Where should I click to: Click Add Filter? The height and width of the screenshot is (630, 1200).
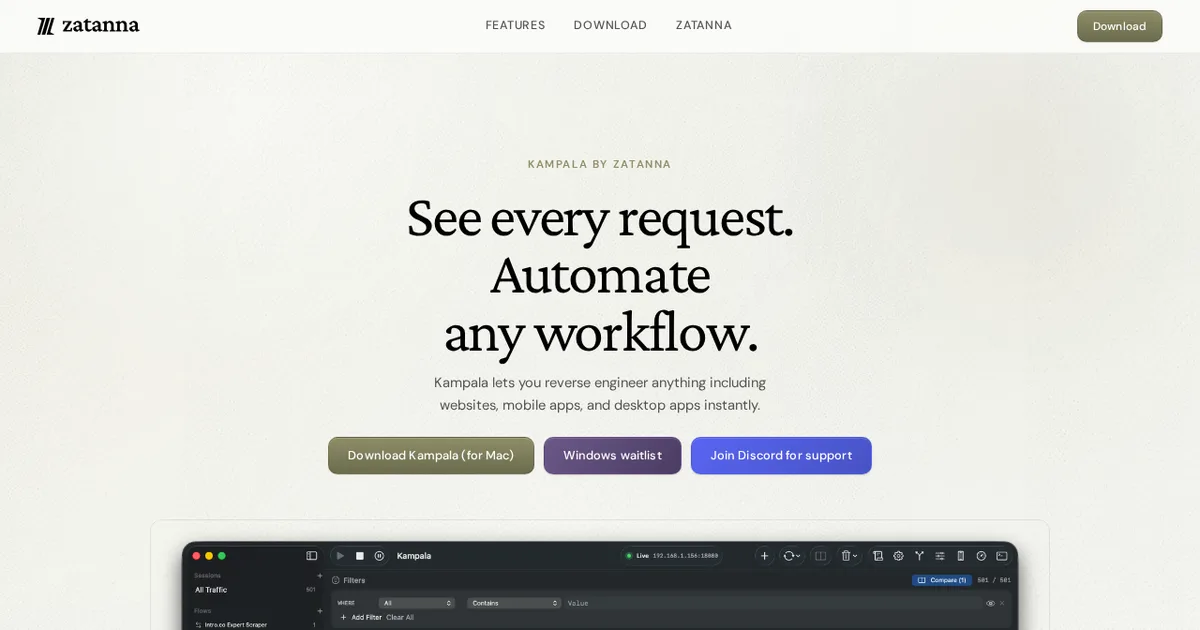click(361, 617)
